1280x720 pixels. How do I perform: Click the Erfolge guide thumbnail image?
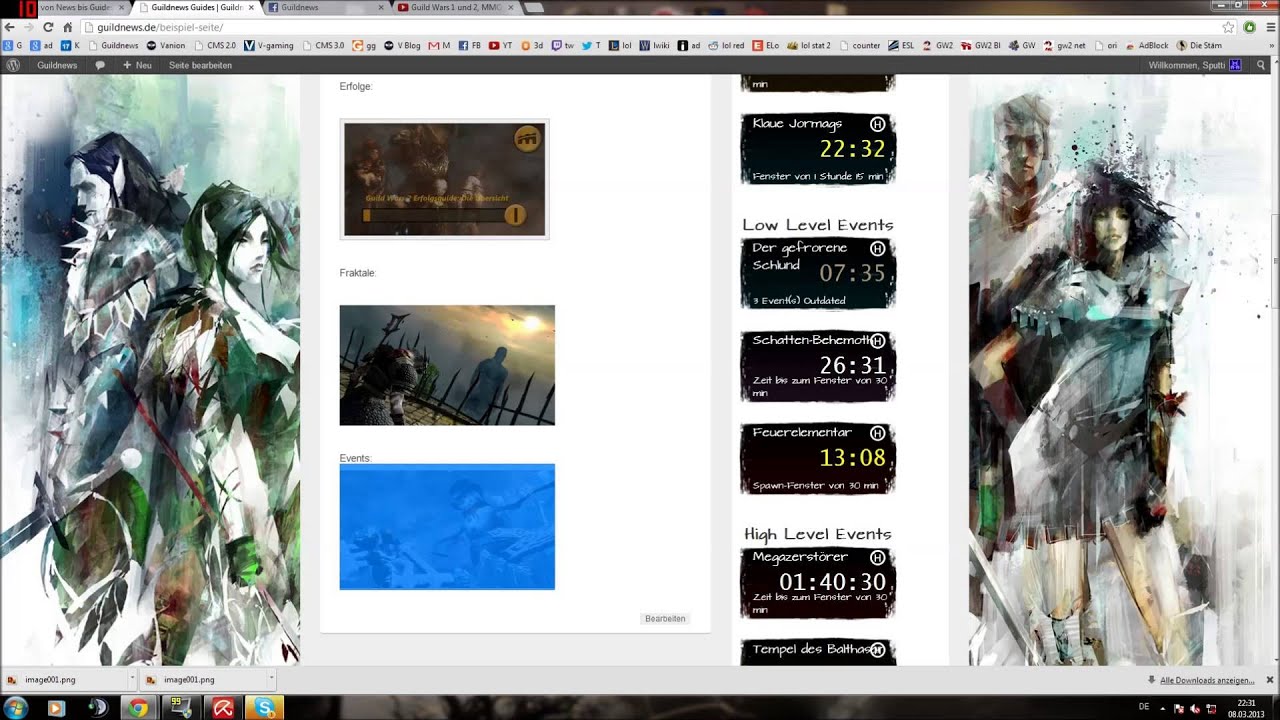[x=444, y=179]
